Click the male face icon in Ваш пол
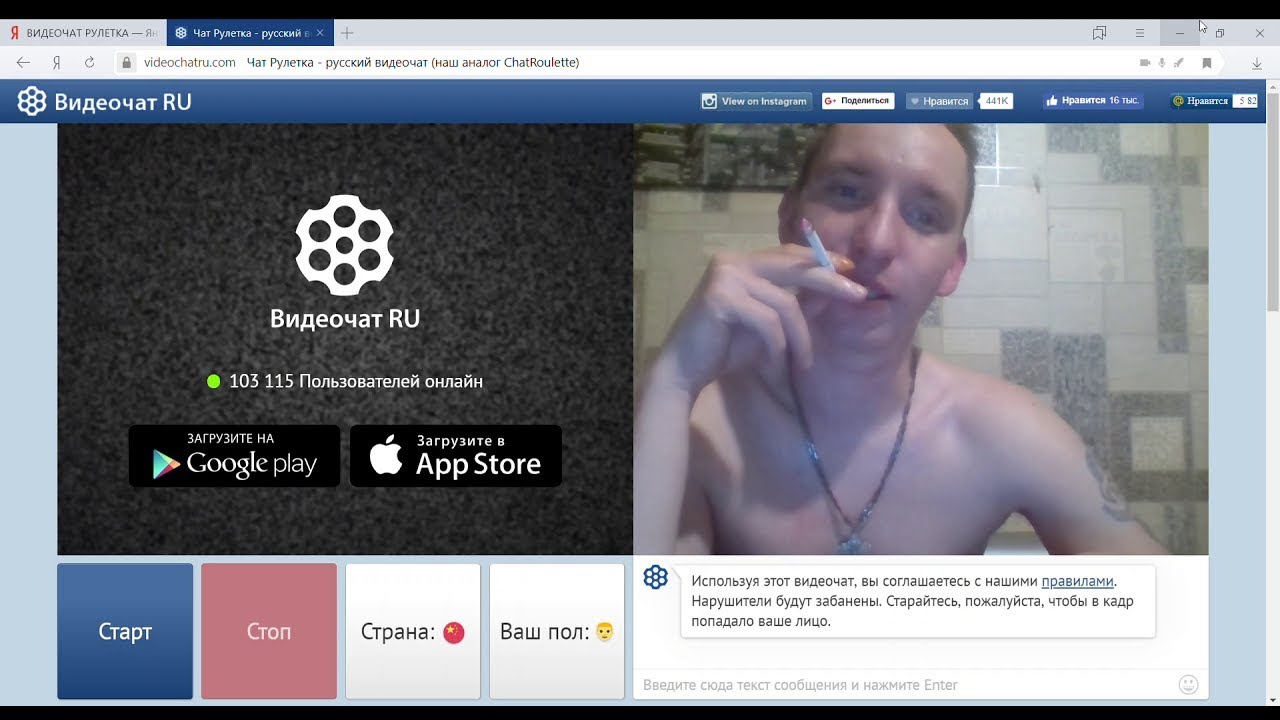This screenshot has width=1280, height=720. 604,632
